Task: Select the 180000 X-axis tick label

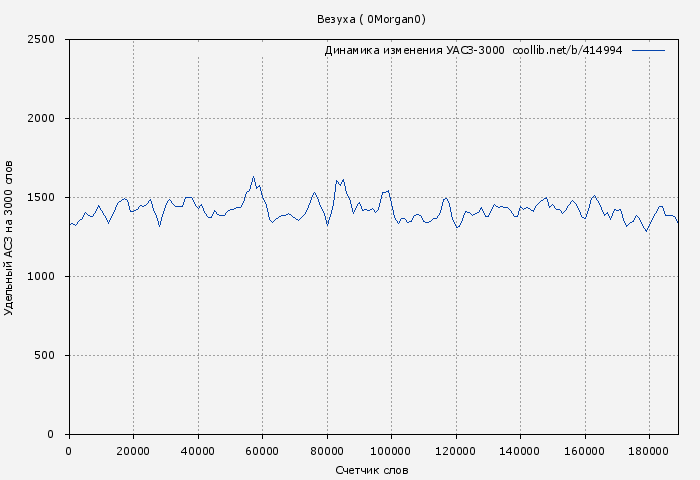Action: 649,452
